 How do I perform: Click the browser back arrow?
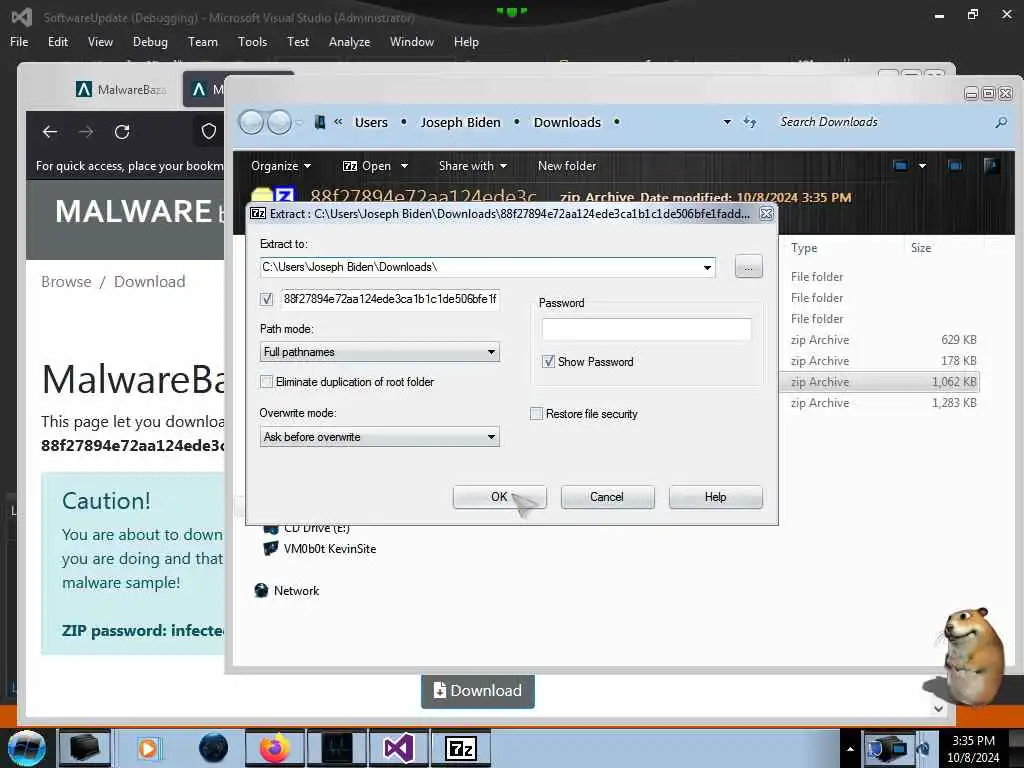(50, 132)
